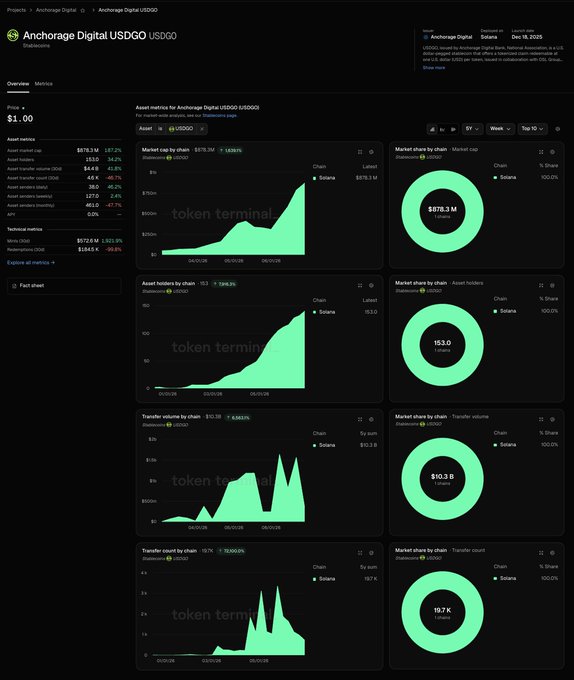Toggle Solana legend in Asset holders chart
This screenshot has height=680, width=574.
tap(324, 312)
